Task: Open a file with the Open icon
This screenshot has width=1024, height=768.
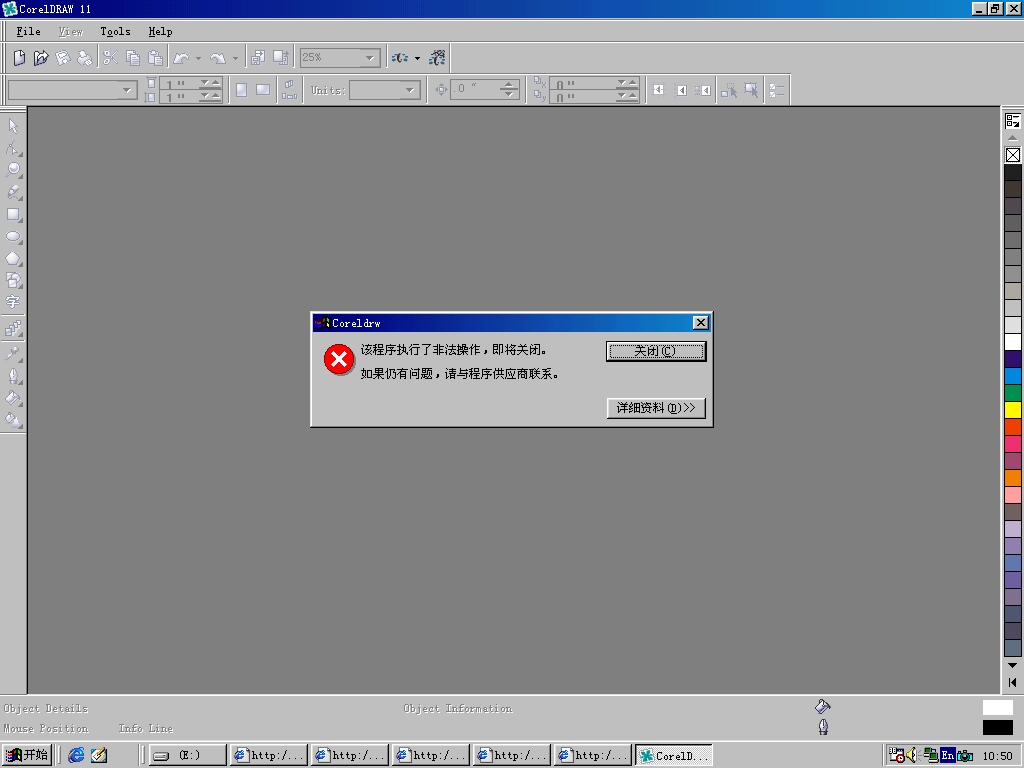Action: [41, 58]
